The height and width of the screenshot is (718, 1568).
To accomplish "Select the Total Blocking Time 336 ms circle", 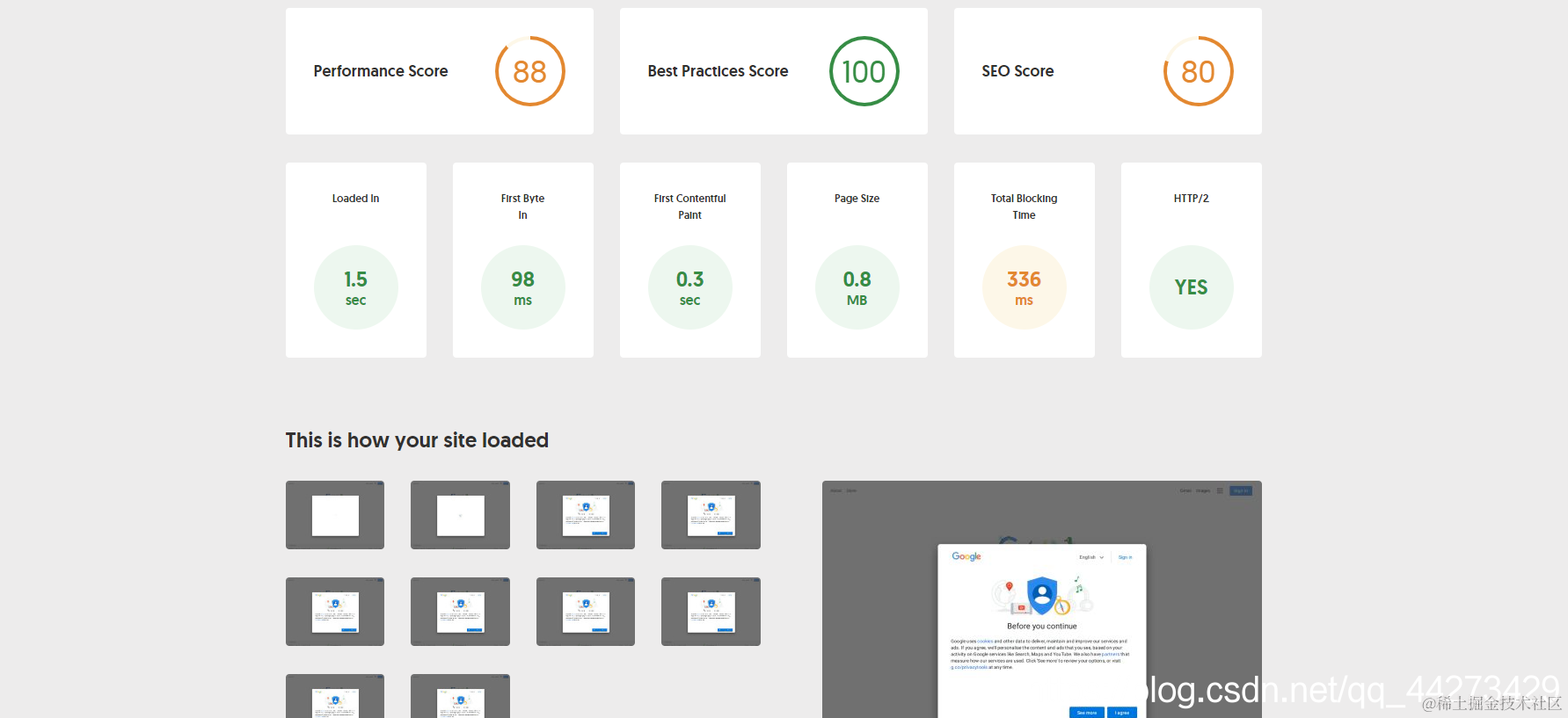I will [x=1025, y=287].
